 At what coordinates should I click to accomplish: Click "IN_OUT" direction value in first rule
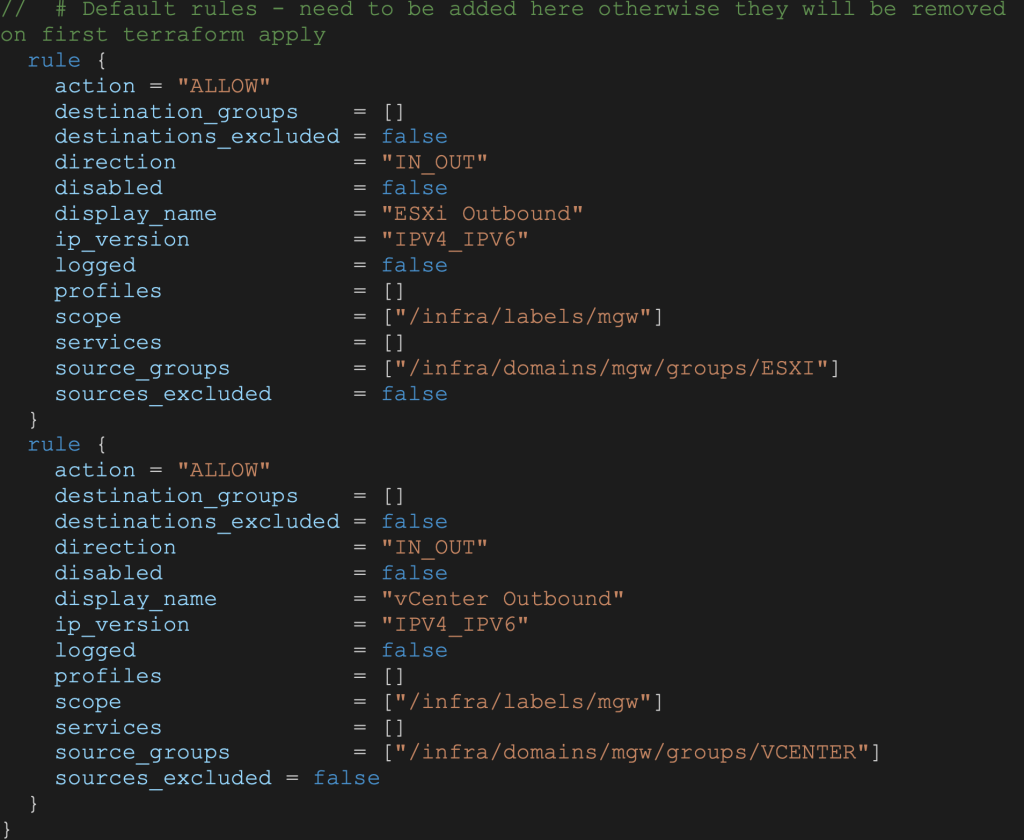(435, 162)
